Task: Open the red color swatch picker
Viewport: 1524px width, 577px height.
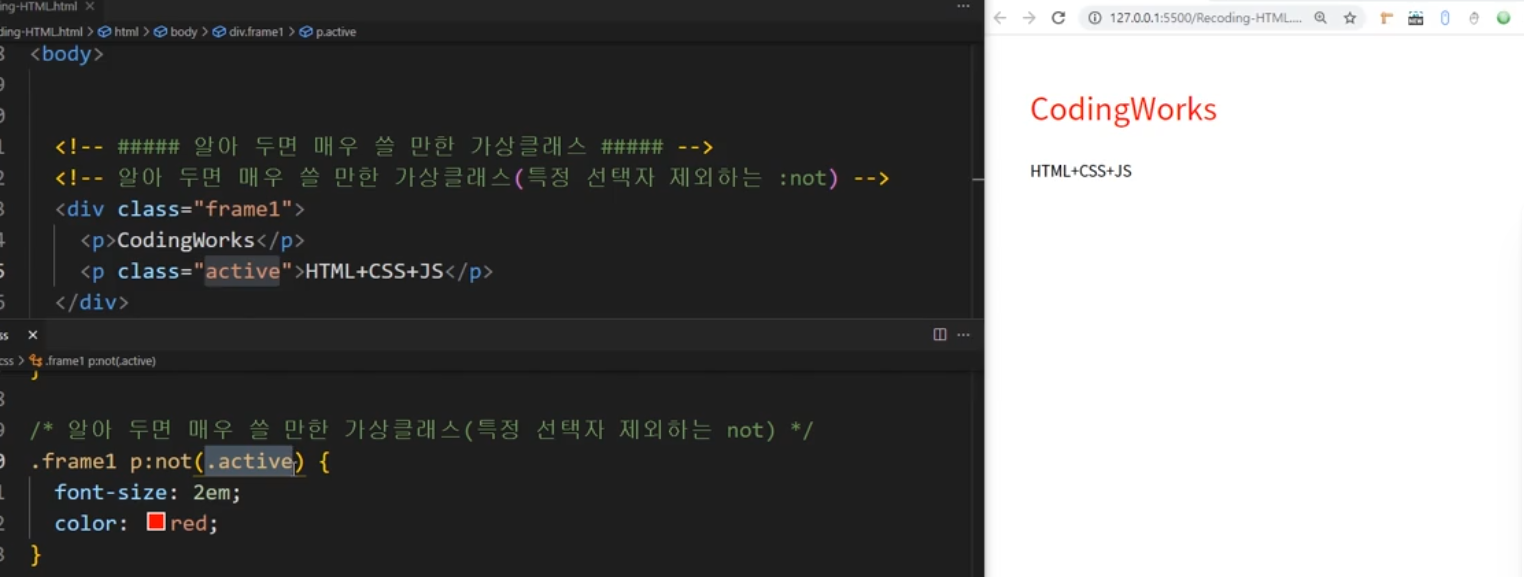Action: click(x=156, y=522)
